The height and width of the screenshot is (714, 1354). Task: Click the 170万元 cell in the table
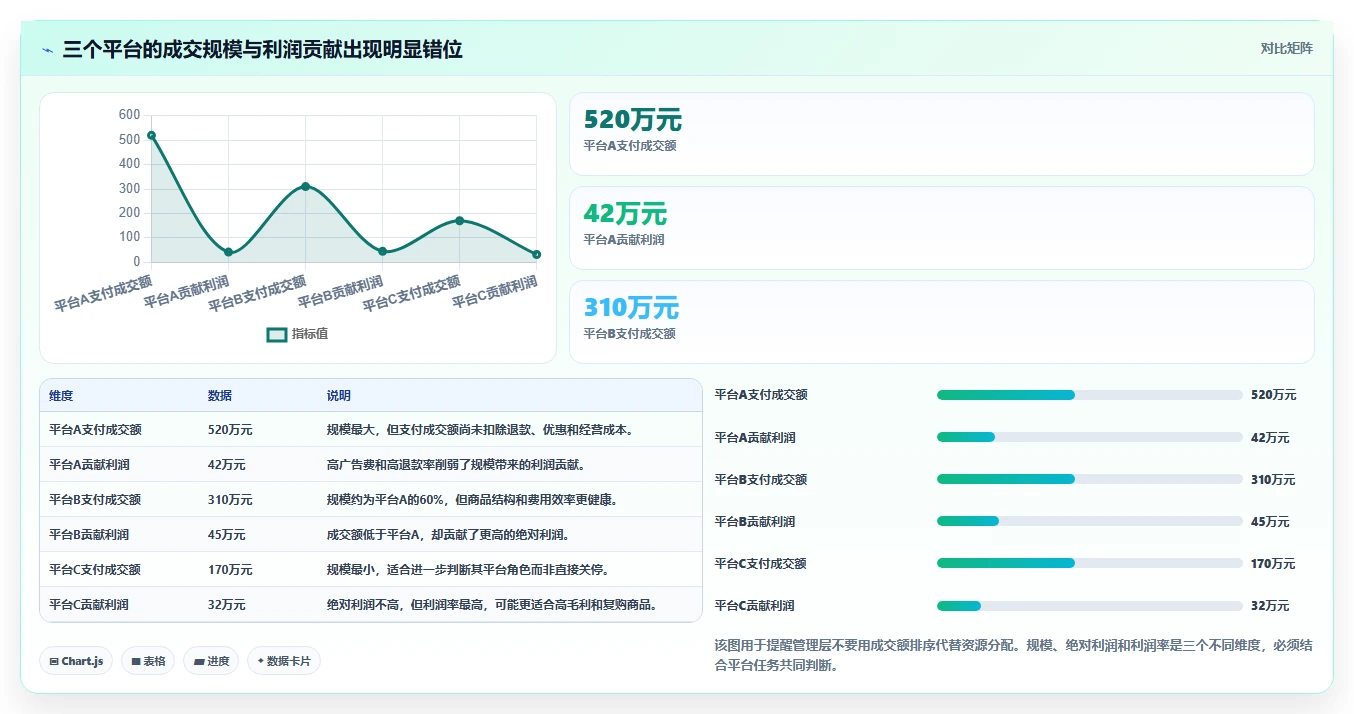tap(230, 570)
